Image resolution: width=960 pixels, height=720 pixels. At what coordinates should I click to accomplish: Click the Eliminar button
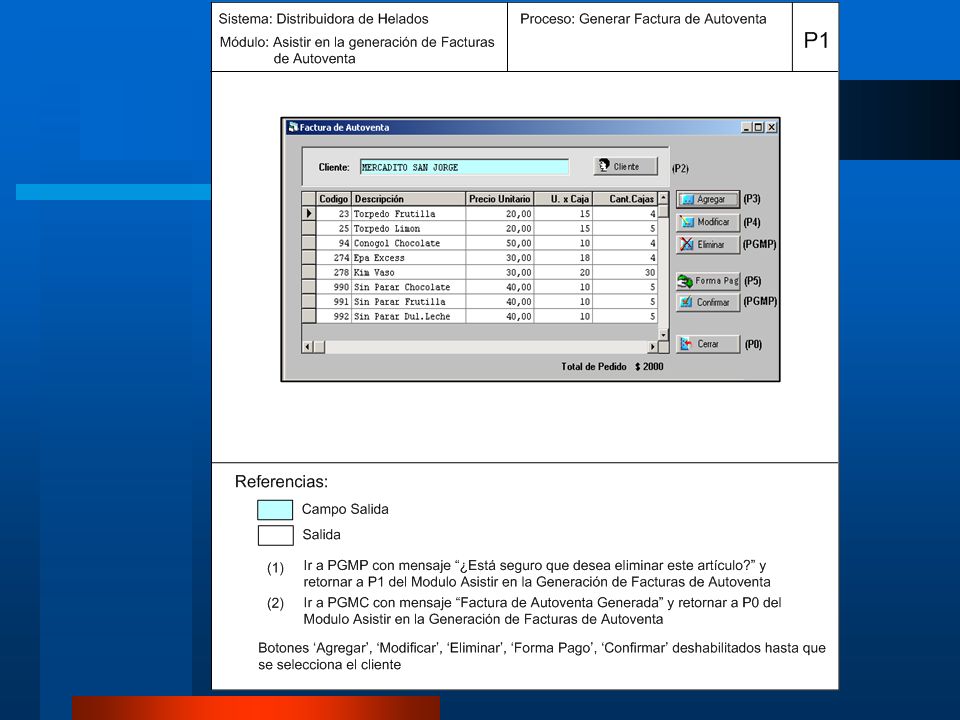(708, 244)
